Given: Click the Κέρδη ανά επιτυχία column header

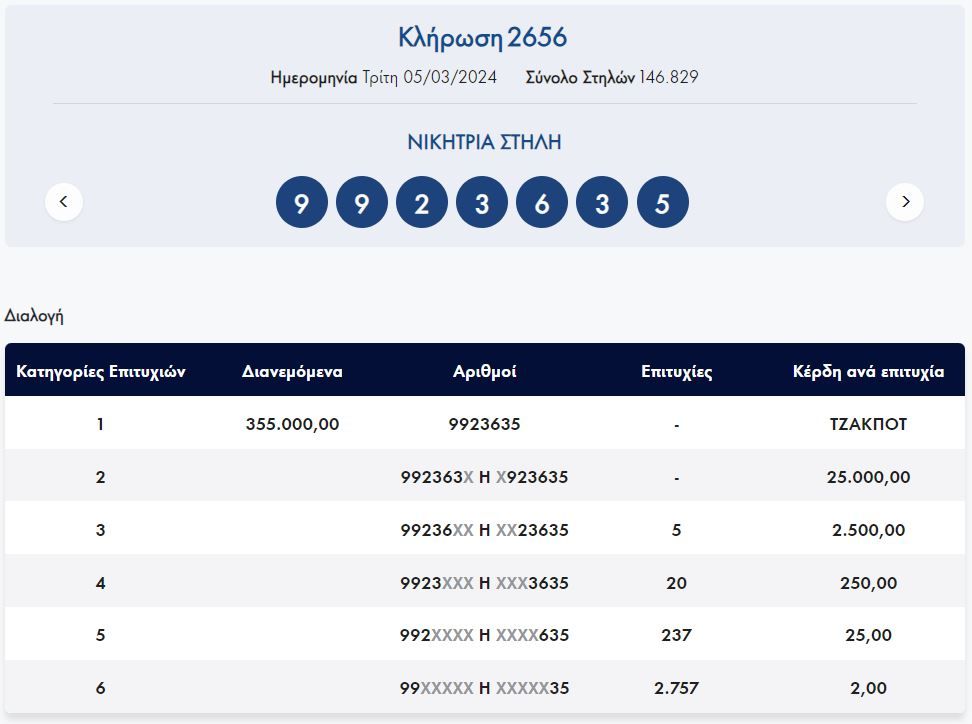Looking at the screenshot, I should tap(868, 372).
